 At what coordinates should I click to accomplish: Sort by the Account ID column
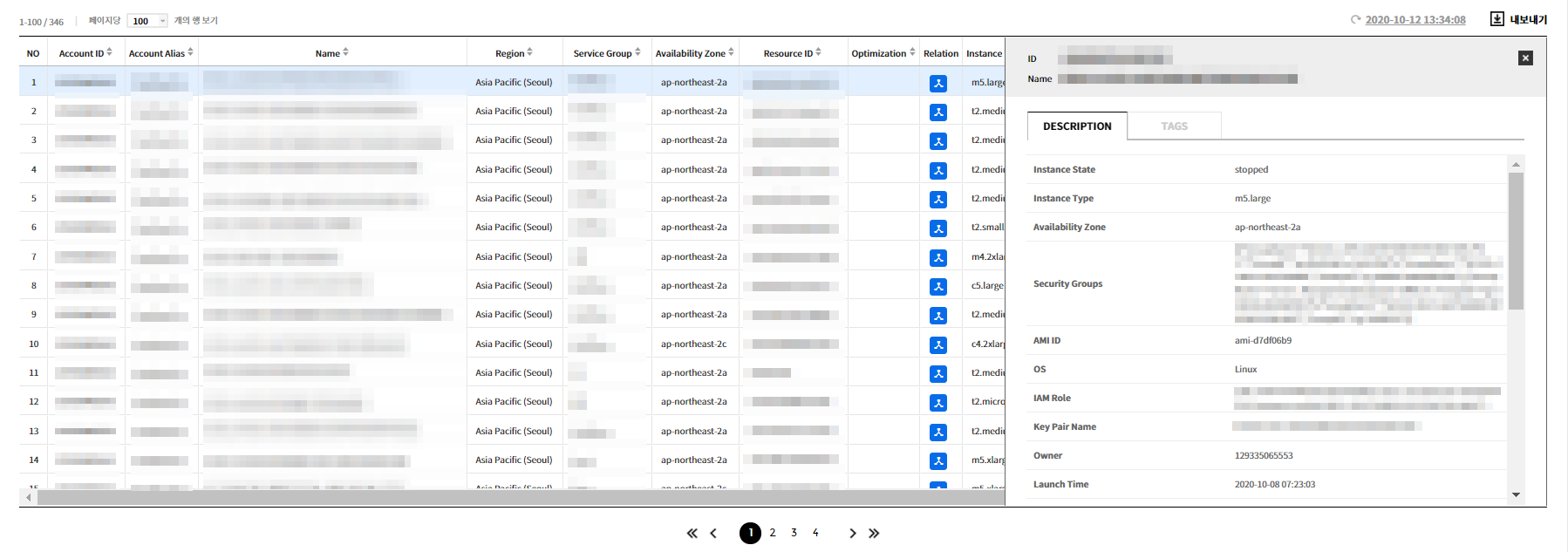click(85, 53)
